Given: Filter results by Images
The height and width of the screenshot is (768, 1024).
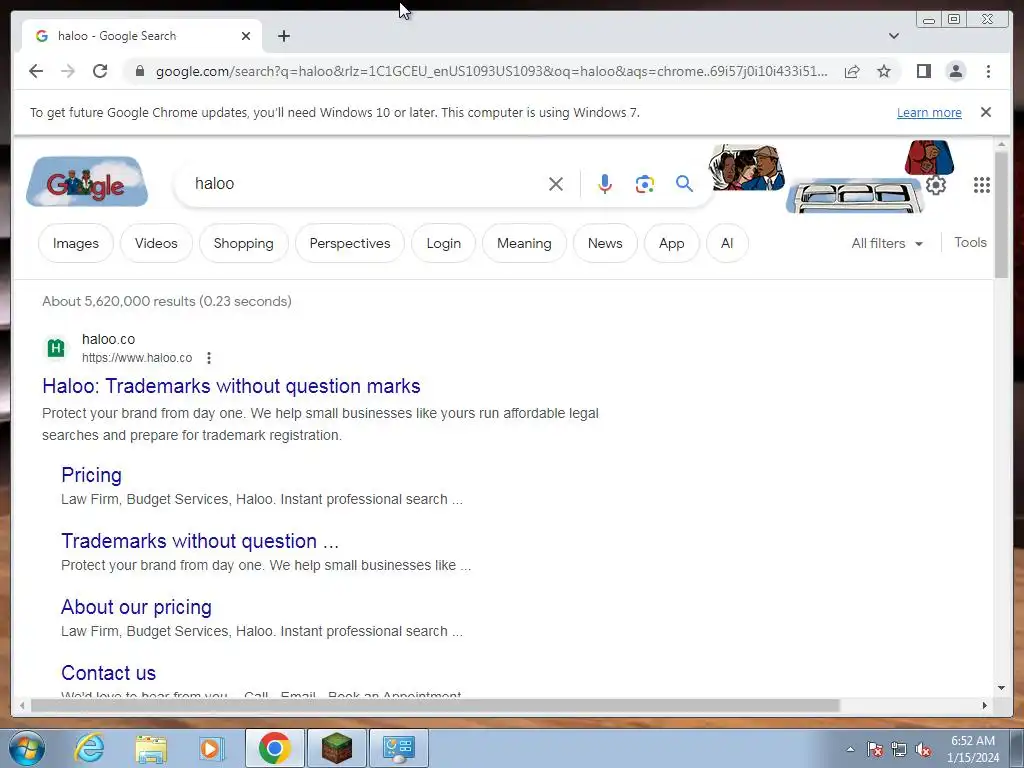Looking at the screenshot, I should click(x=76, y=244).
